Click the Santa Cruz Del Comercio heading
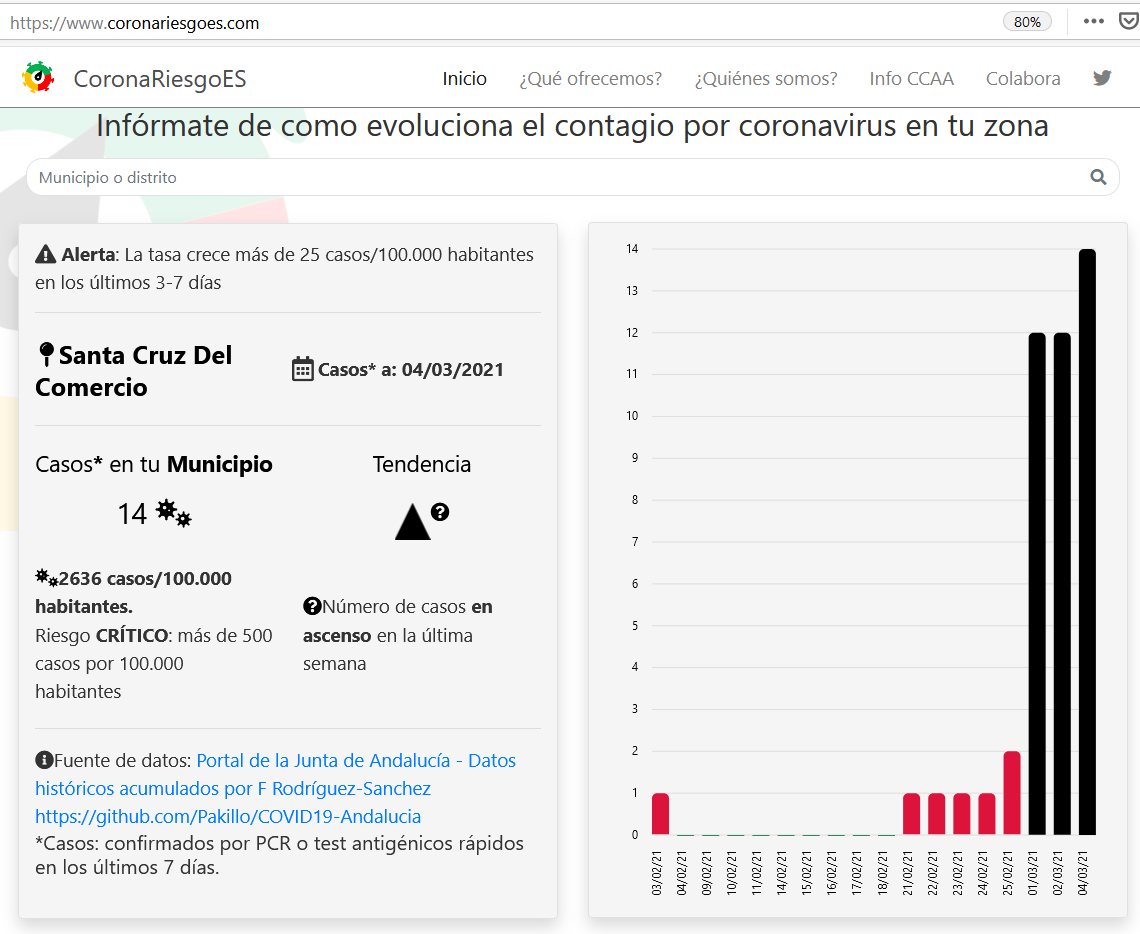This screenshot has width=1140, height=934. (134, 371)
